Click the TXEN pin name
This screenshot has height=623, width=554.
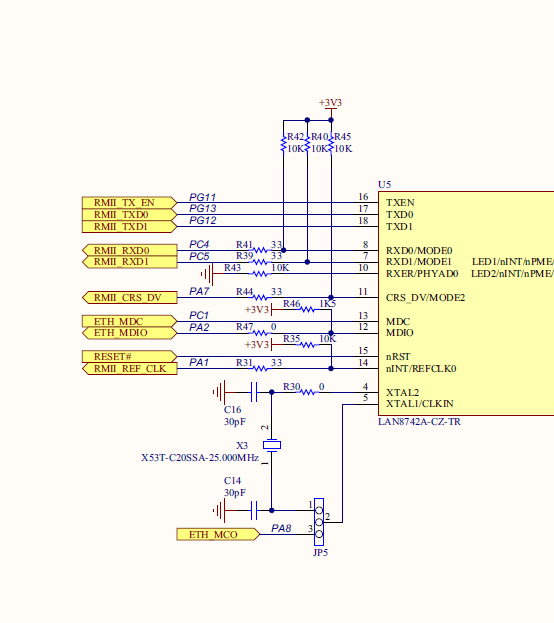(x=400, y=203)
